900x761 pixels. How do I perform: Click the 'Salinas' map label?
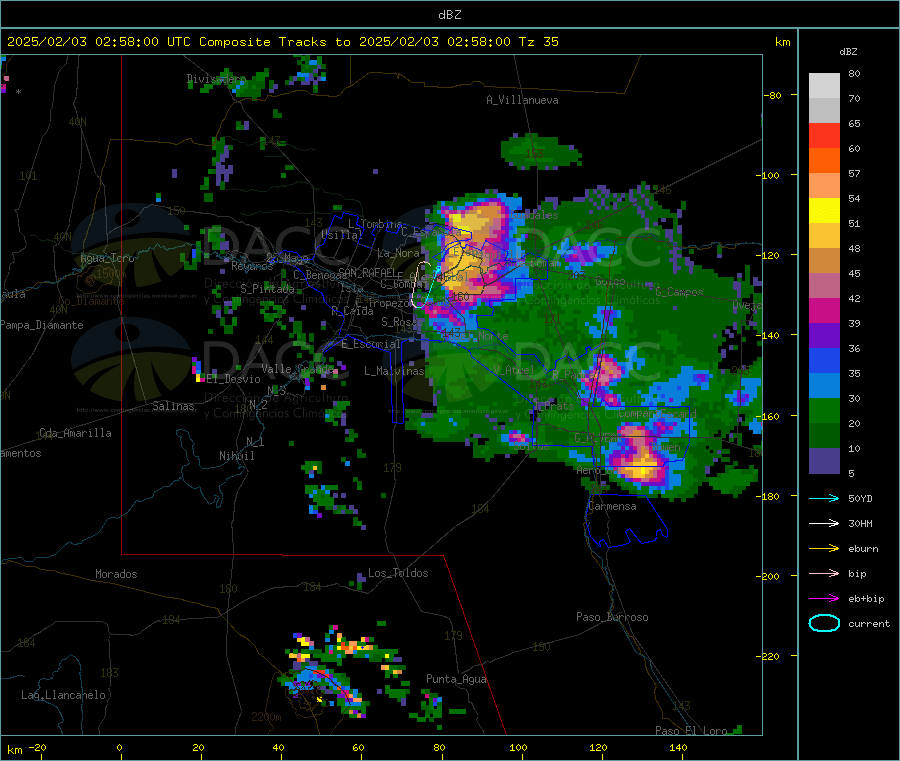173,406
